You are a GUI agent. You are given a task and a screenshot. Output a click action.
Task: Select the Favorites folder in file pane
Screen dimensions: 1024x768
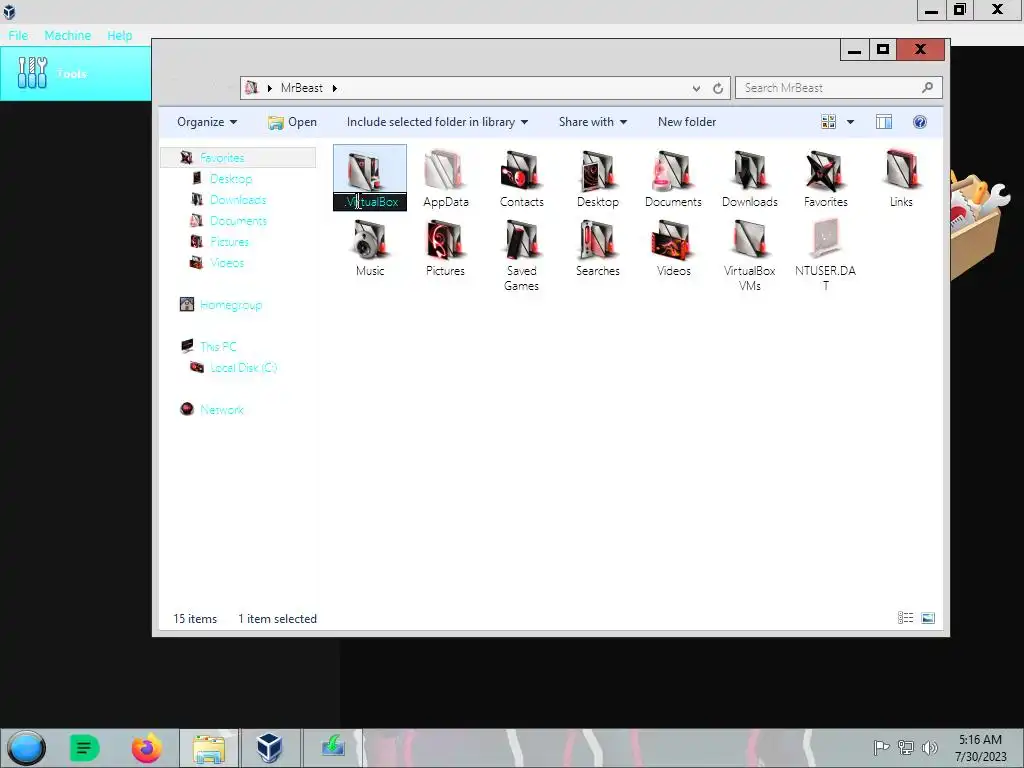click(x=825, y=179)
